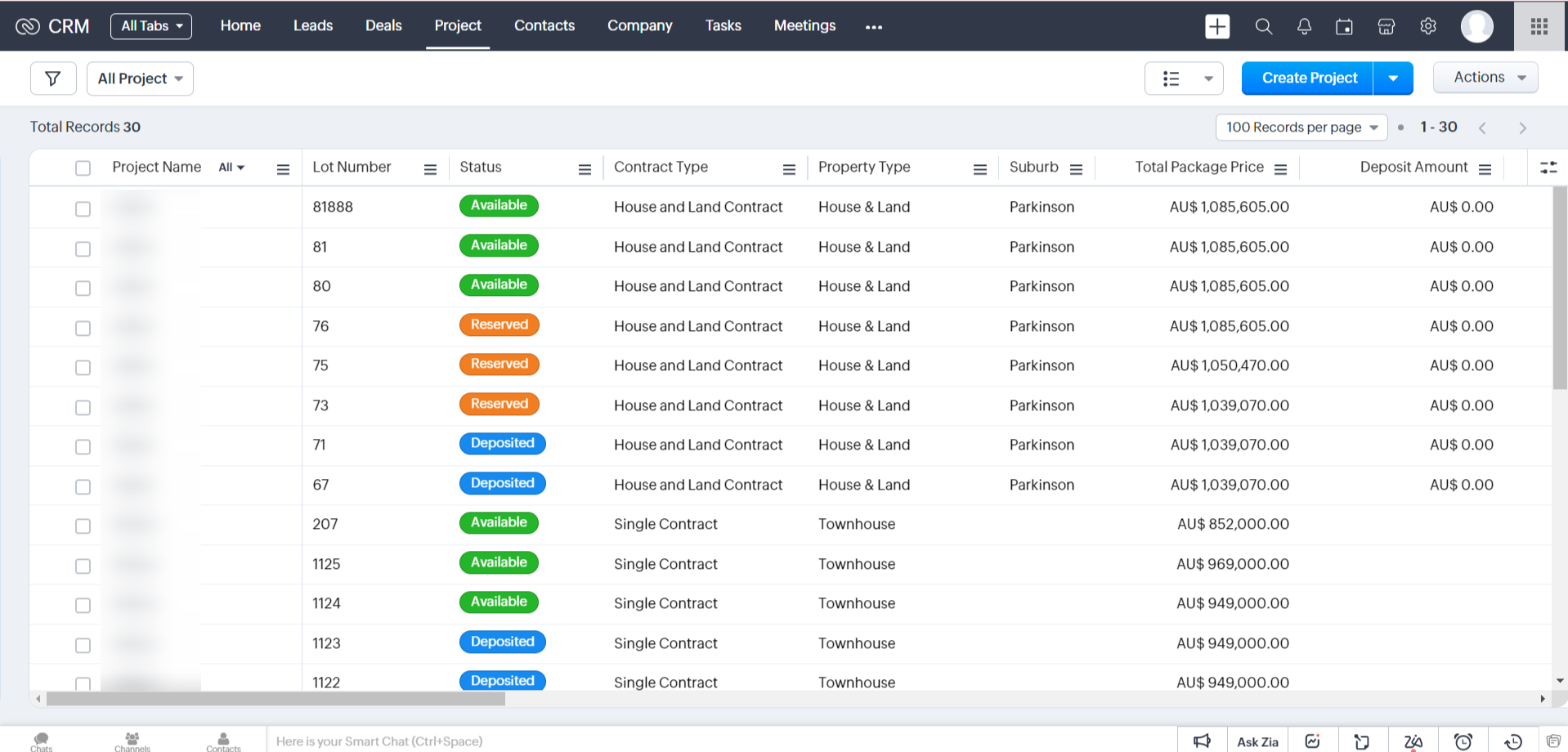
Task: Open Status column menu icon
Action: (x=585, y=169)
